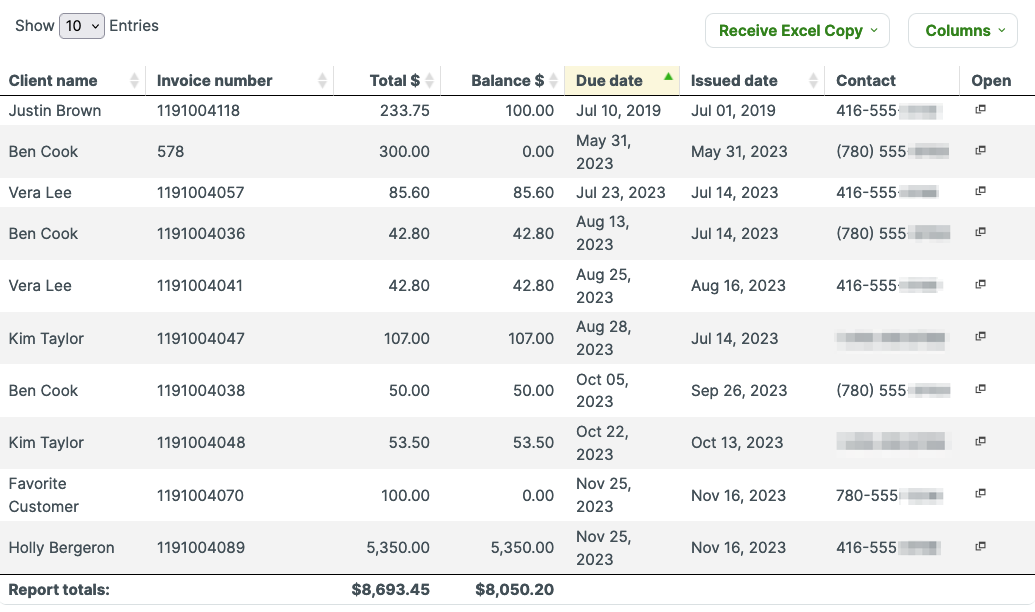
Task: Open Kim Taylor's invoice 1191004048 via its icon
Action: click(980, 441)
